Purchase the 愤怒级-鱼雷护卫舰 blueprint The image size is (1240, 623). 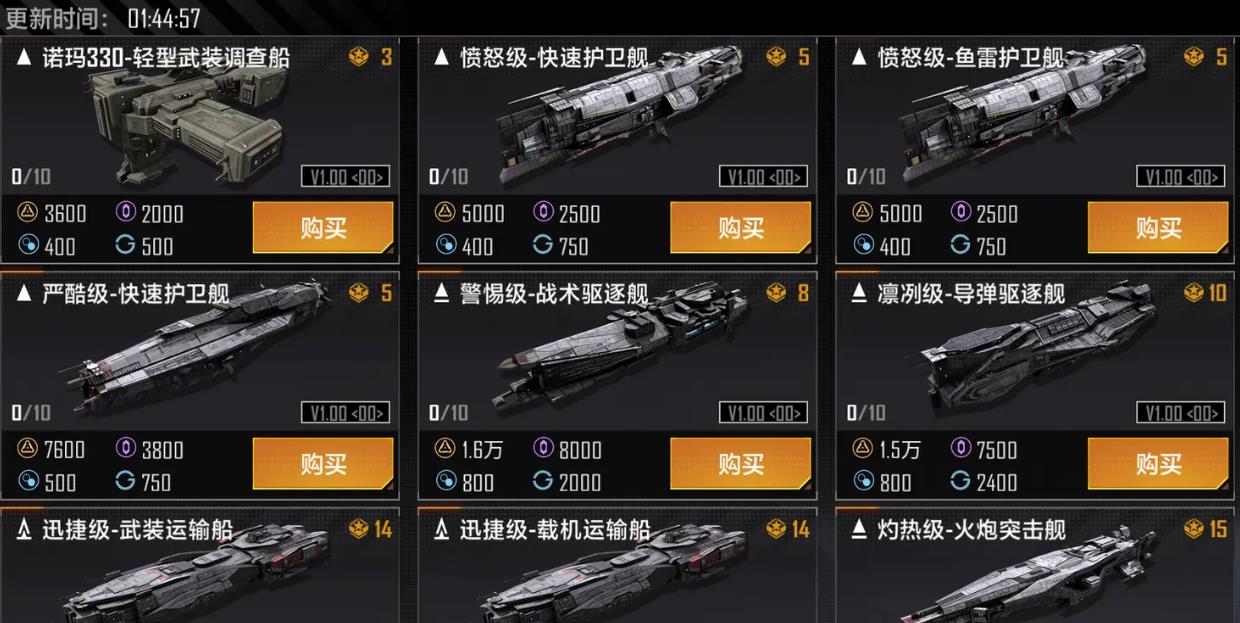pos(1158,228)
